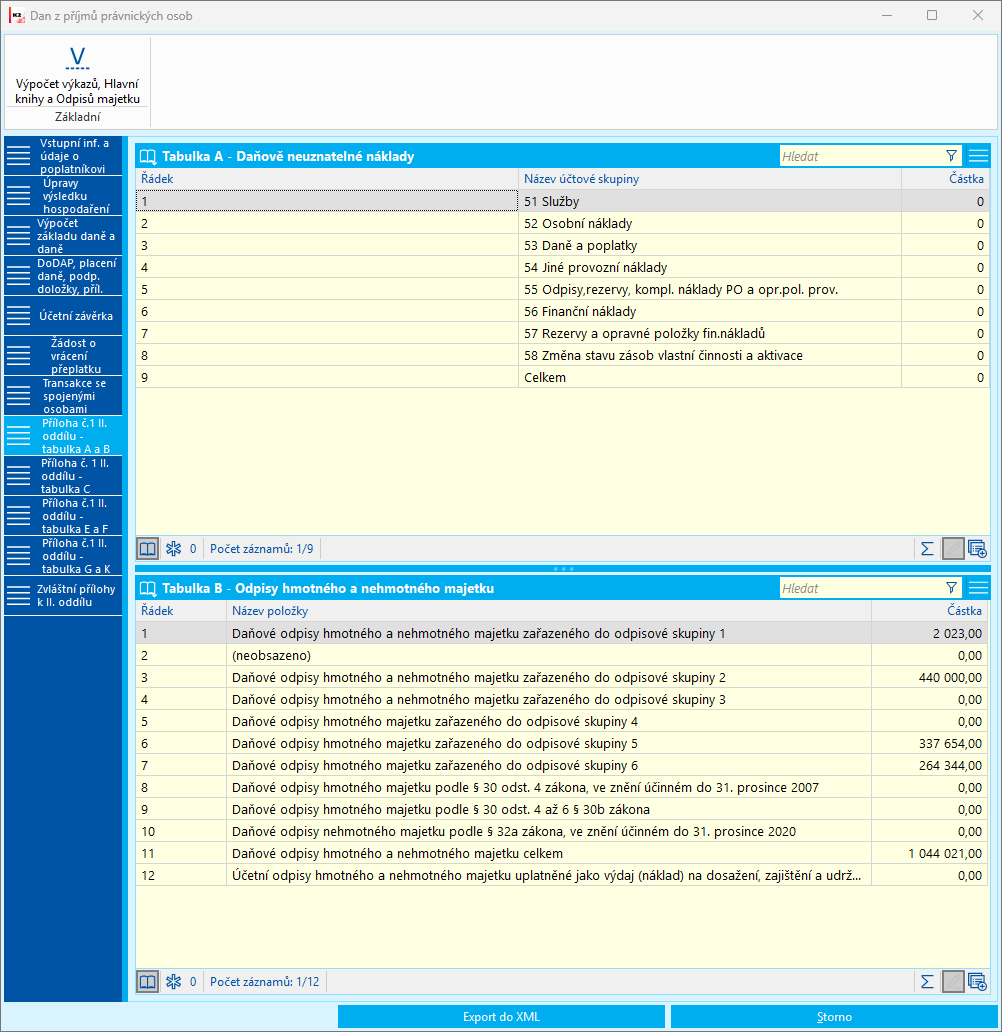
Task: Open hamburger menu of Tabulka A
Action: (978, 156)
